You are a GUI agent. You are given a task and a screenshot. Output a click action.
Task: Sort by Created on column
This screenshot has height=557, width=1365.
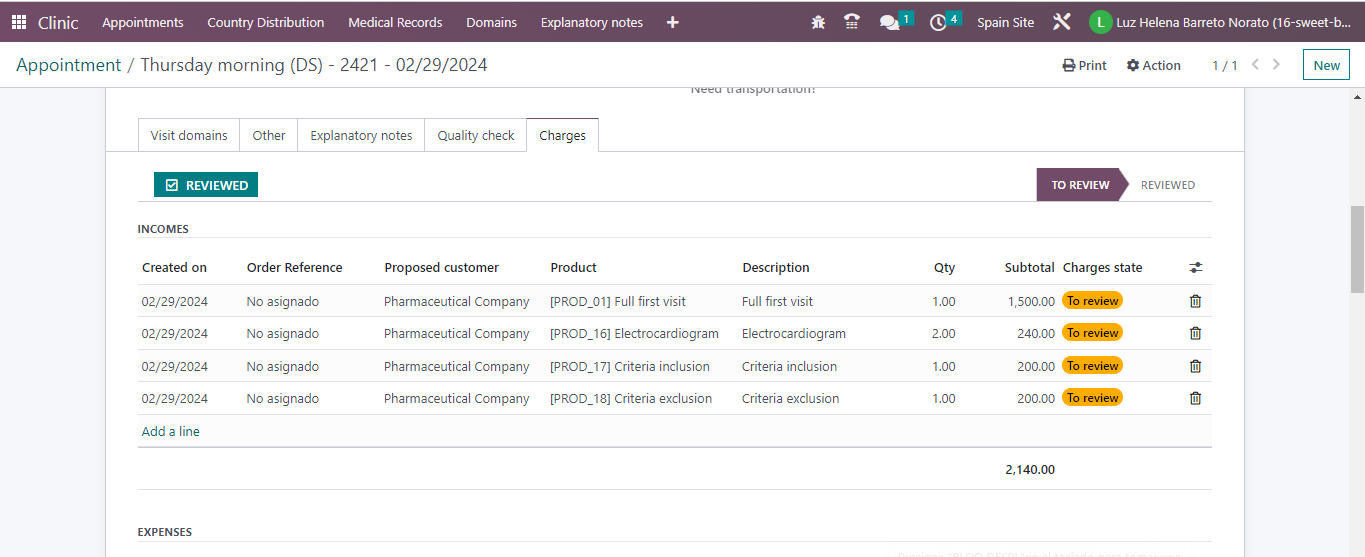click(175, 268)
